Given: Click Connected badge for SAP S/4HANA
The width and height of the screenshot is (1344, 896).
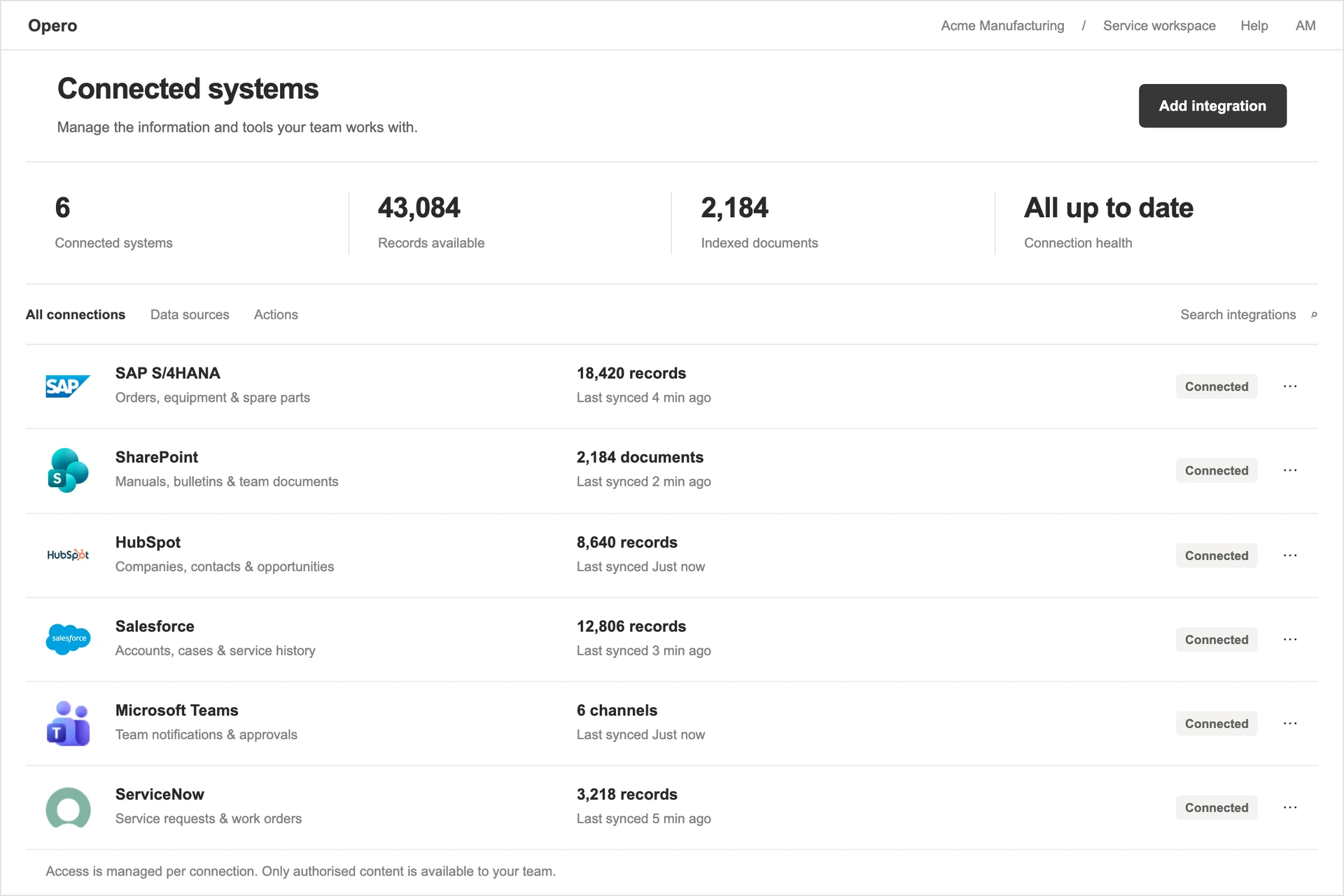Looking at the screenshot, I should (1217, 386).
